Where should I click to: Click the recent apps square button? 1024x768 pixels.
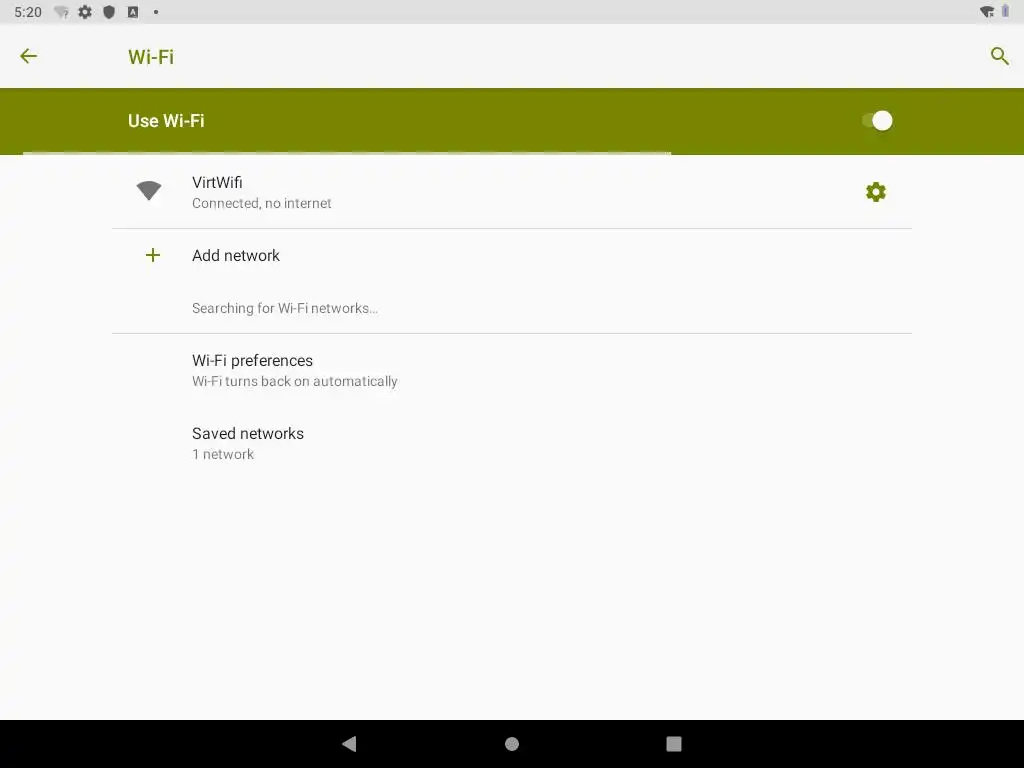tap(674, 744)
